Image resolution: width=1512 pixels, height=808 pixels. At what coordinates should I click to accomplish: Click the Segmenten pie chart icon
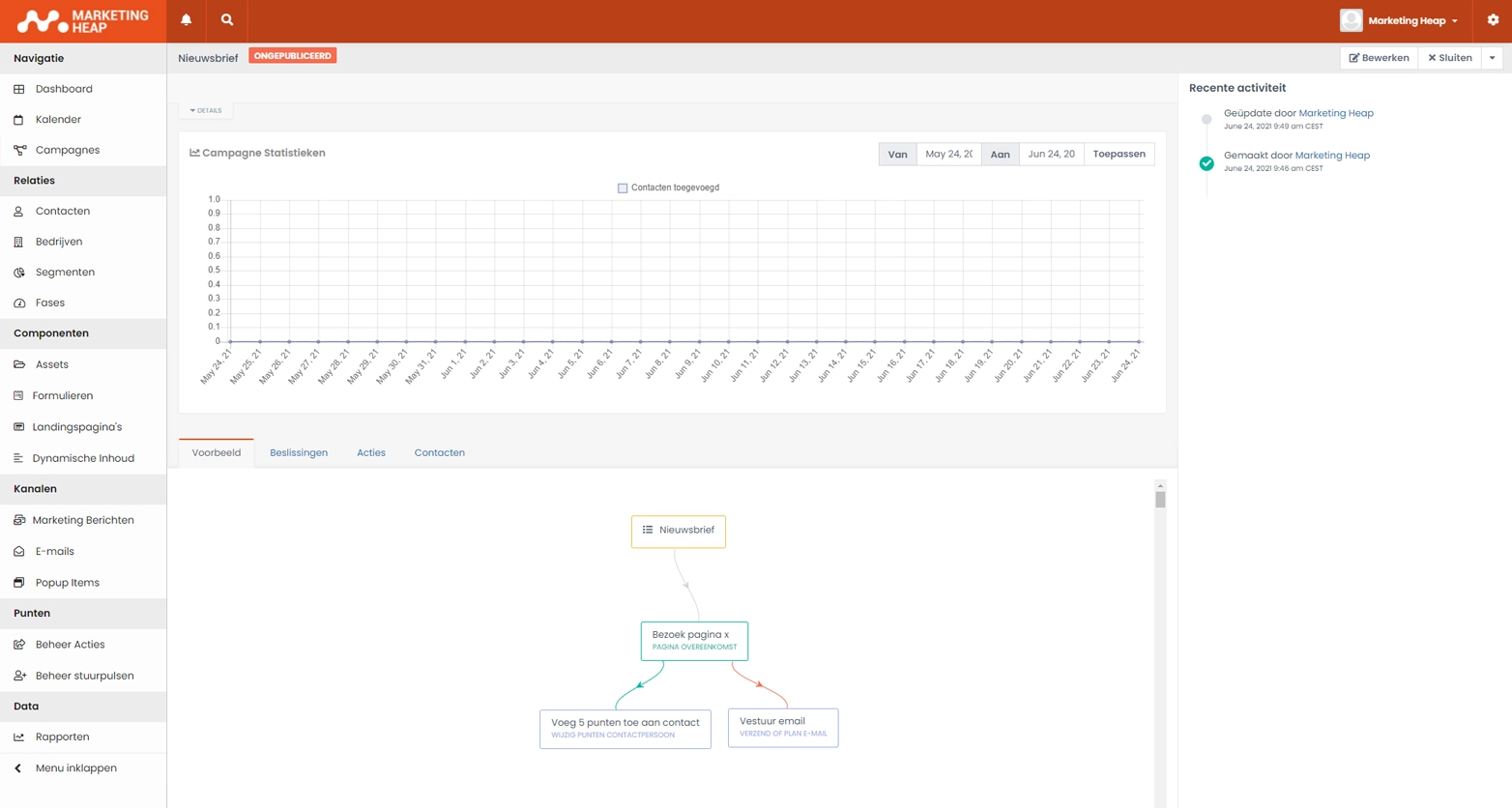point(18,273)
